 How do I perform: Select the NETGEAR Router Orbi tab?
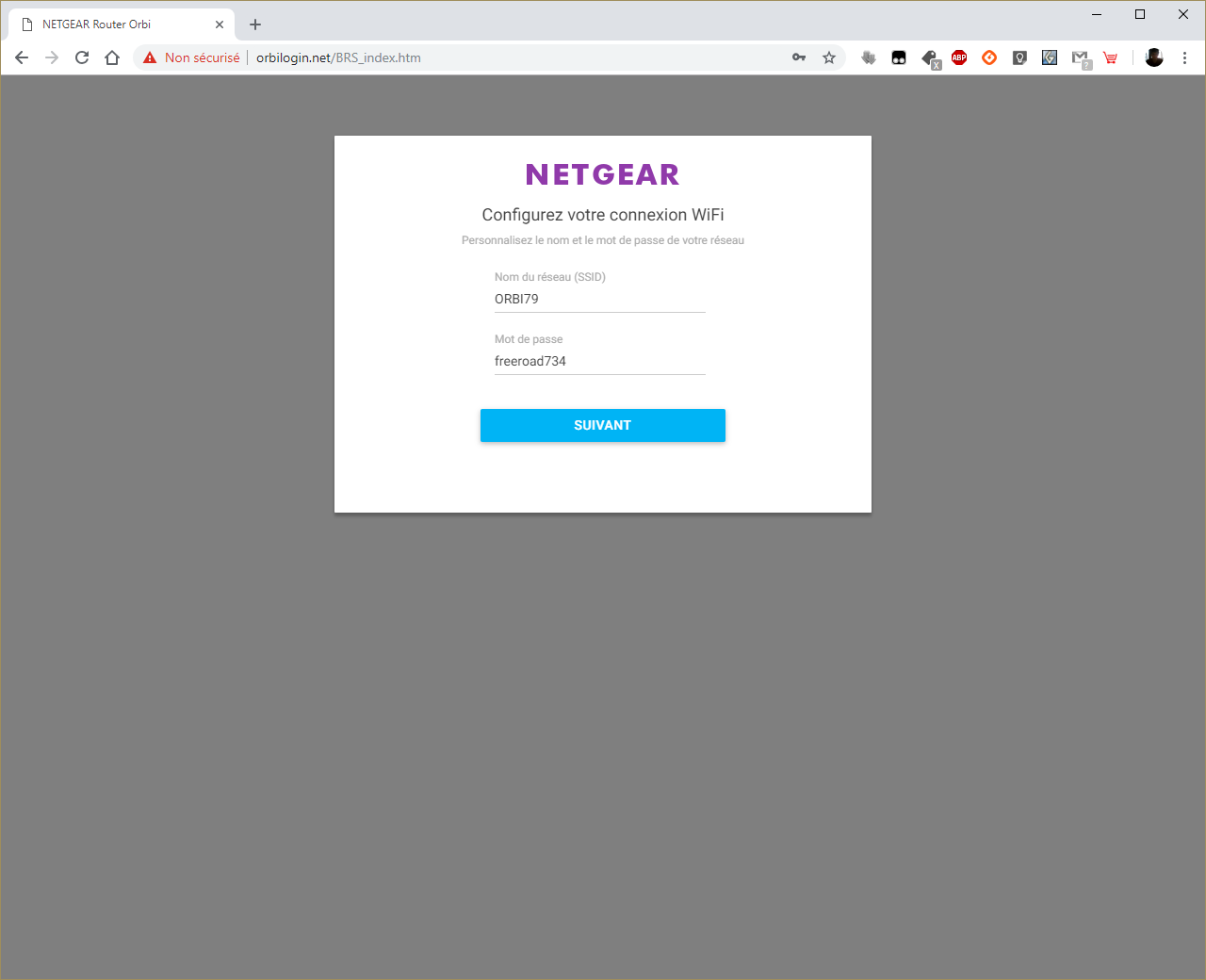pyautogui.click(x=121, y=24)
